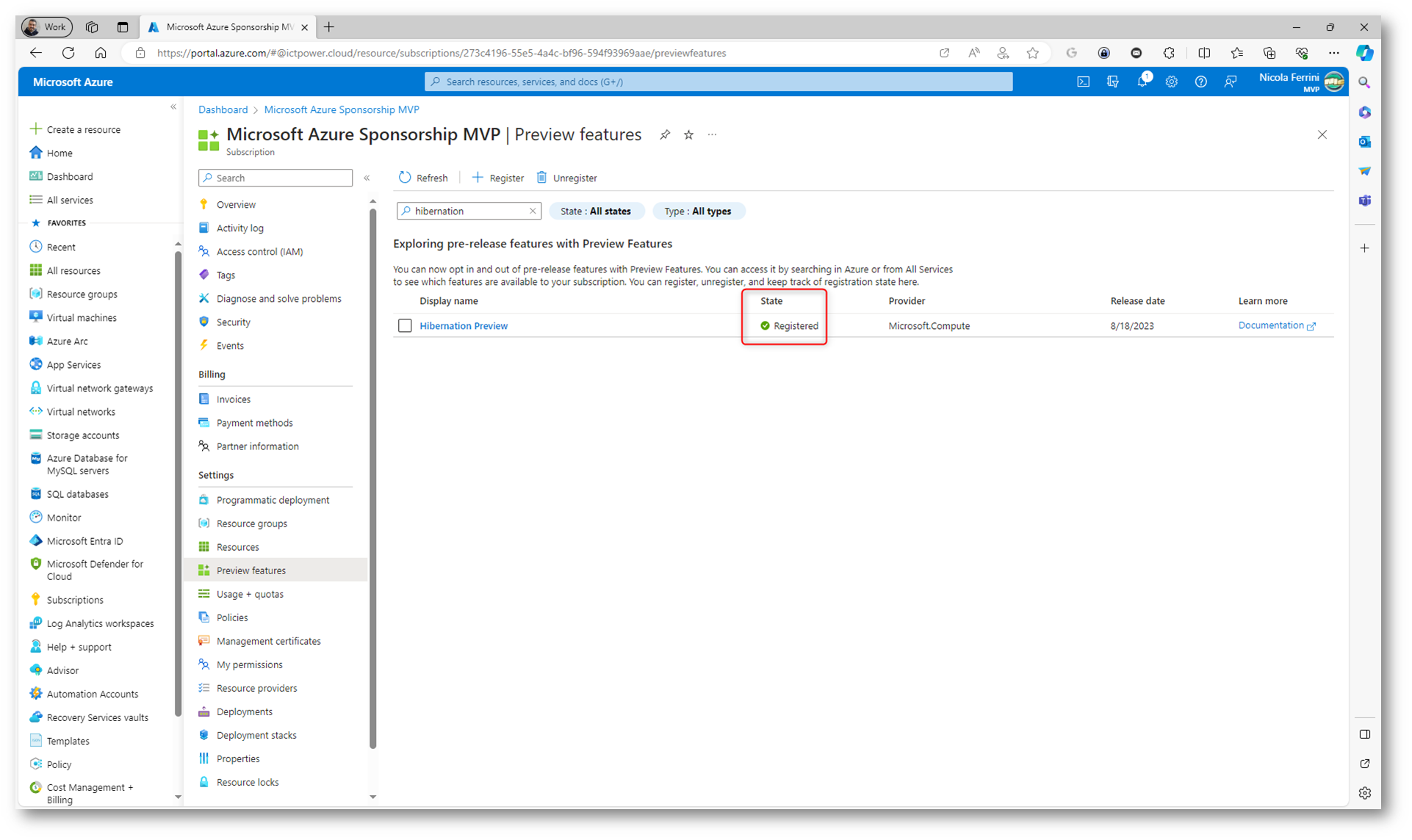This screenshot has width=1412, height=840.
Task: Close the Microsoft Azure Sponsorship tab
Action: (304, 27)
